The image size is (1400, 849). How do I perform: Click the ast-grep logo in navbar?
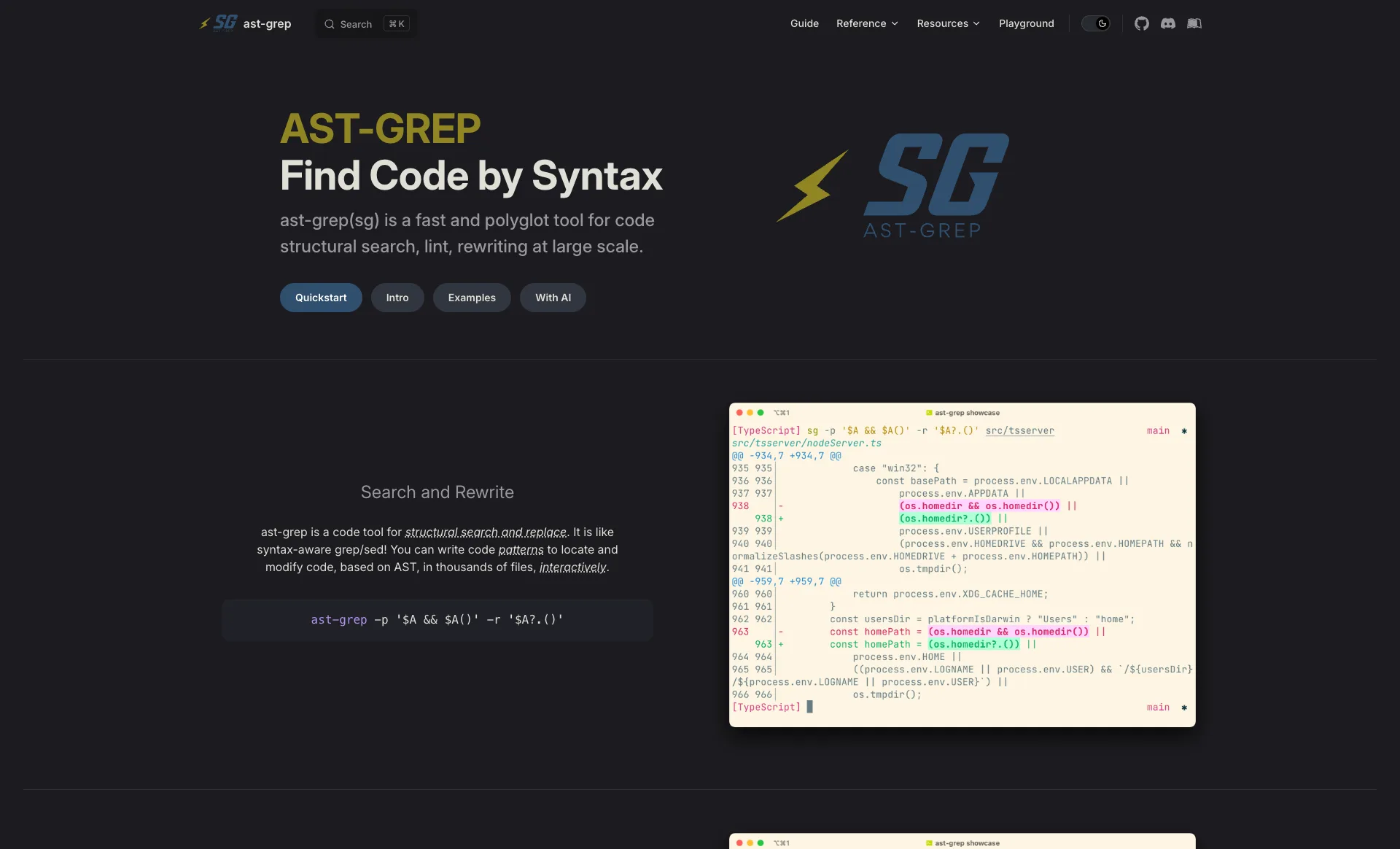click(x=219, y=23)
